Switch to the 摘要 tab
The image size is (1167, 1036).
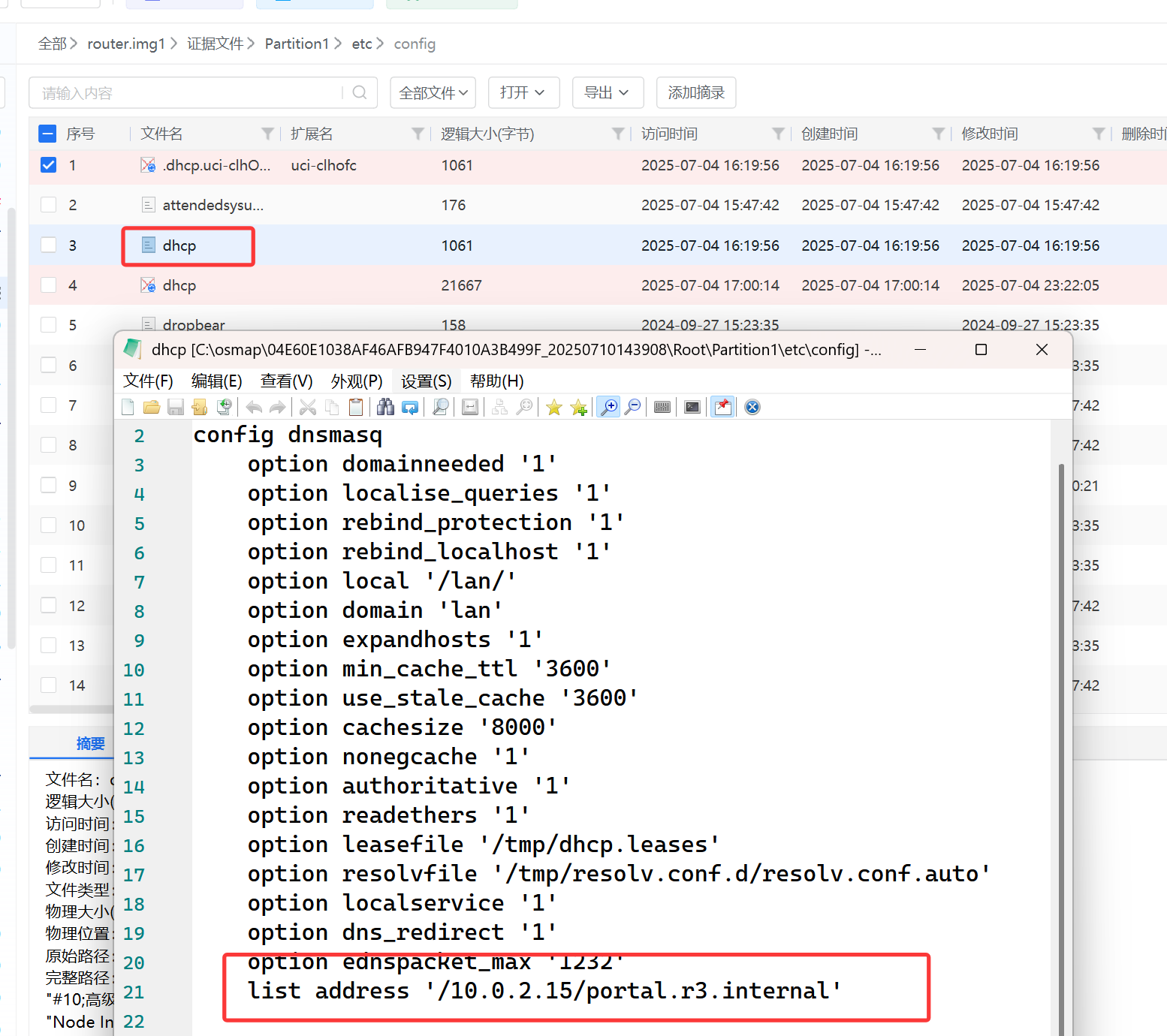click(90, 743)
